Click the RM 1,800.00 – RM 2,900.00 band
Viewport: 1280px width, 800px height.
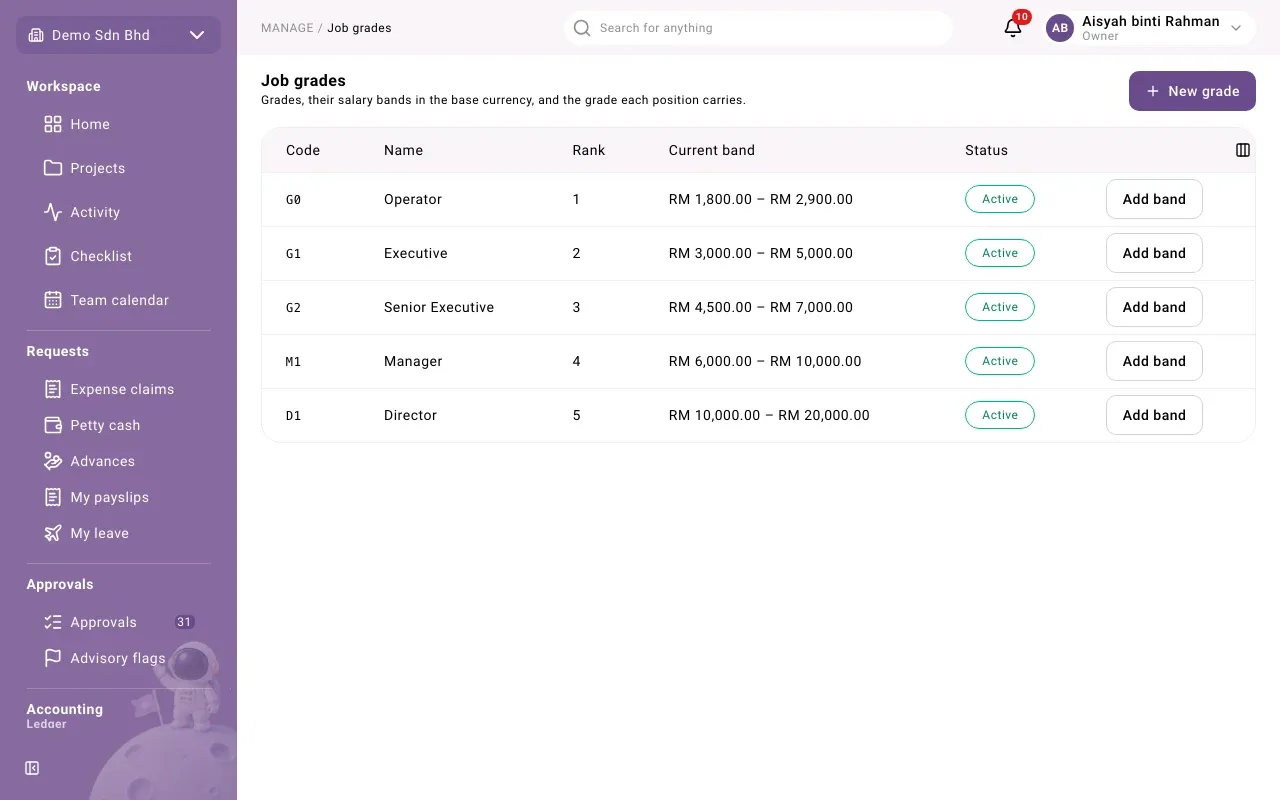761,199
